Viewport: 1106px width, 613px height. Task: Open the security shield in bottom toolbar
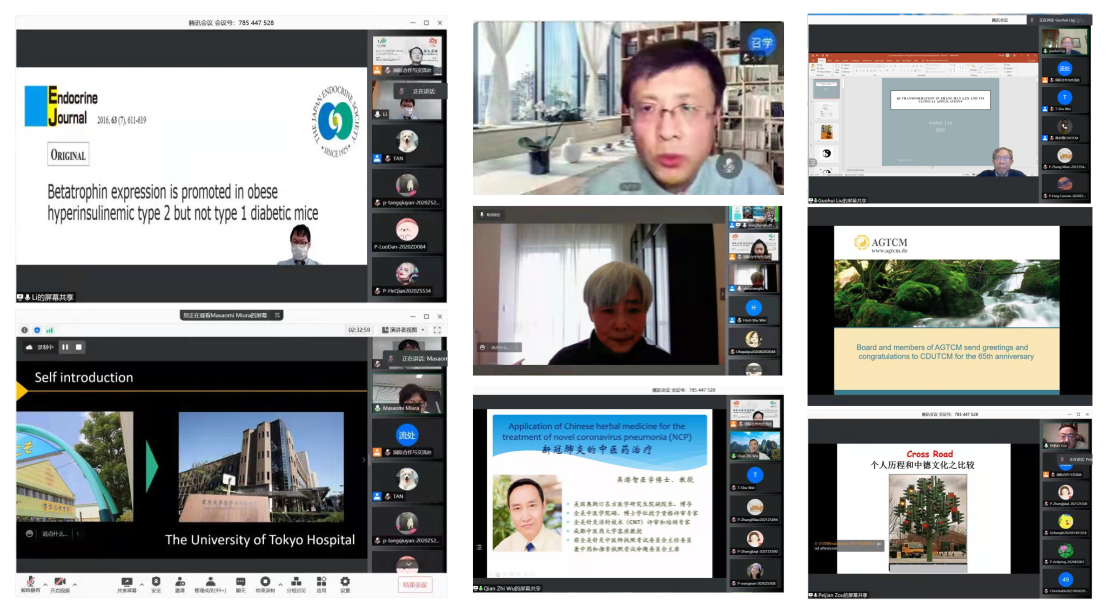pyautogui.click(x=155, y=582)
